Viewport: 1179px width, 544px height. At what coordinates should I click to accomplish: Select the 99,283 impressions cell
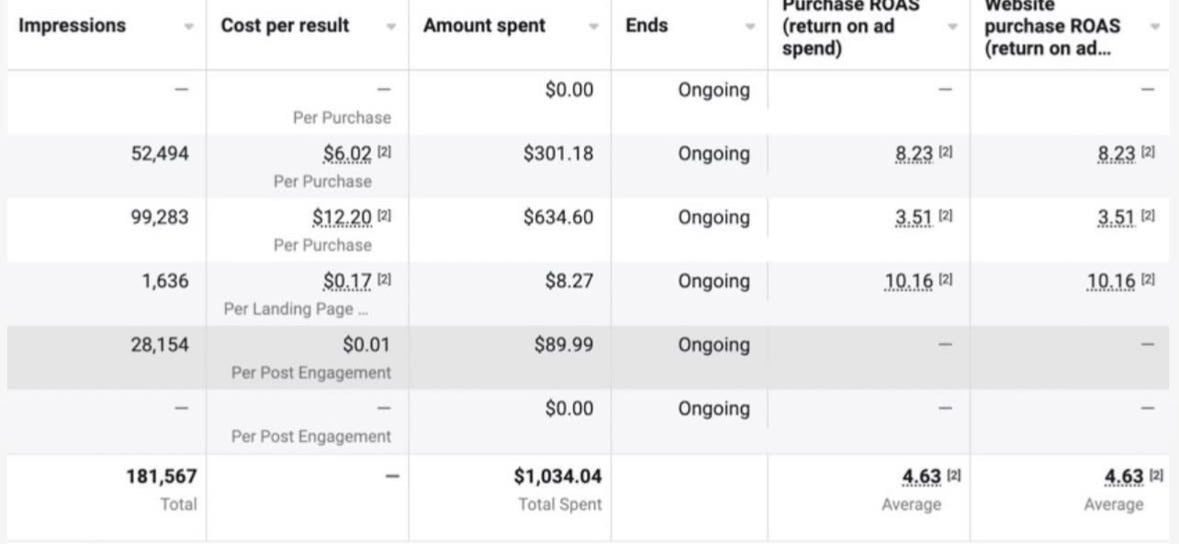click(x=159, y=218)
